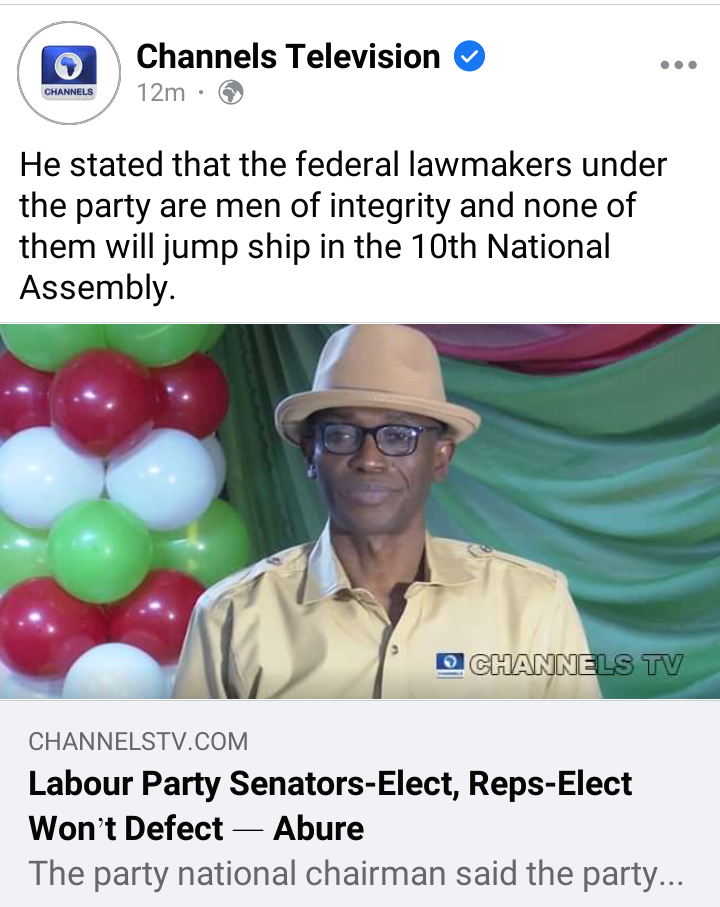Click the blue verified badge
This screenshot has width=720, height=907.
coord(469,56)
